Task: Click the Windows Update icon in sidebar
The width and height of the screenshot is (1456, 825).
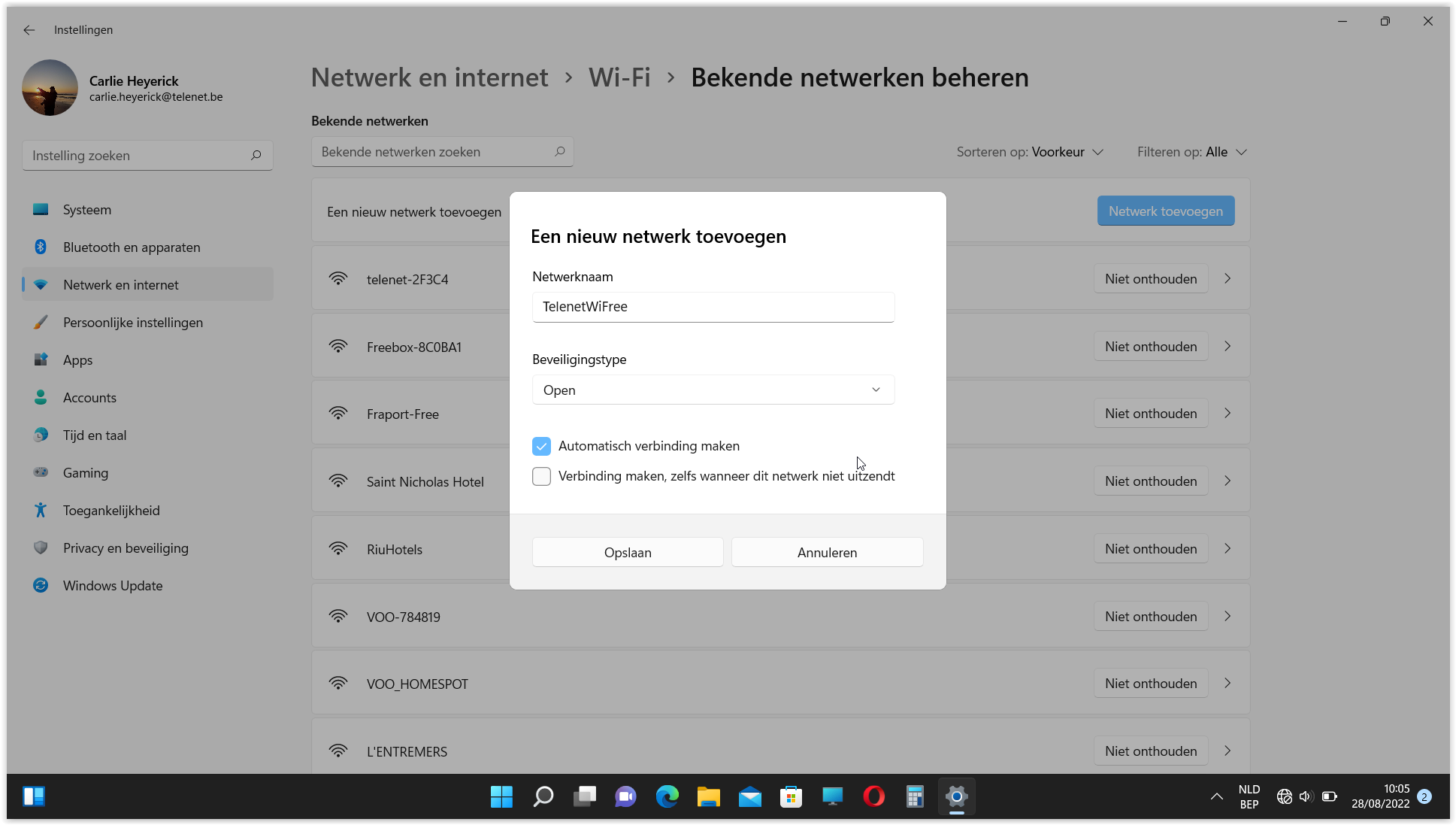Action: pyautogui.click(x=41, y=586)
